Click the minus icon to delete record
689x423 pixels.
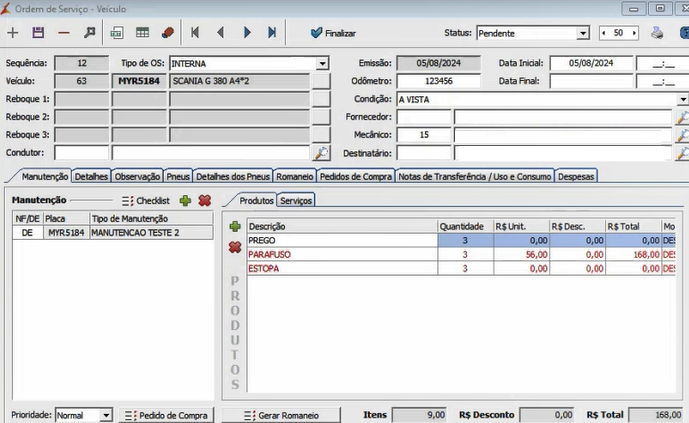pos(64,33)
